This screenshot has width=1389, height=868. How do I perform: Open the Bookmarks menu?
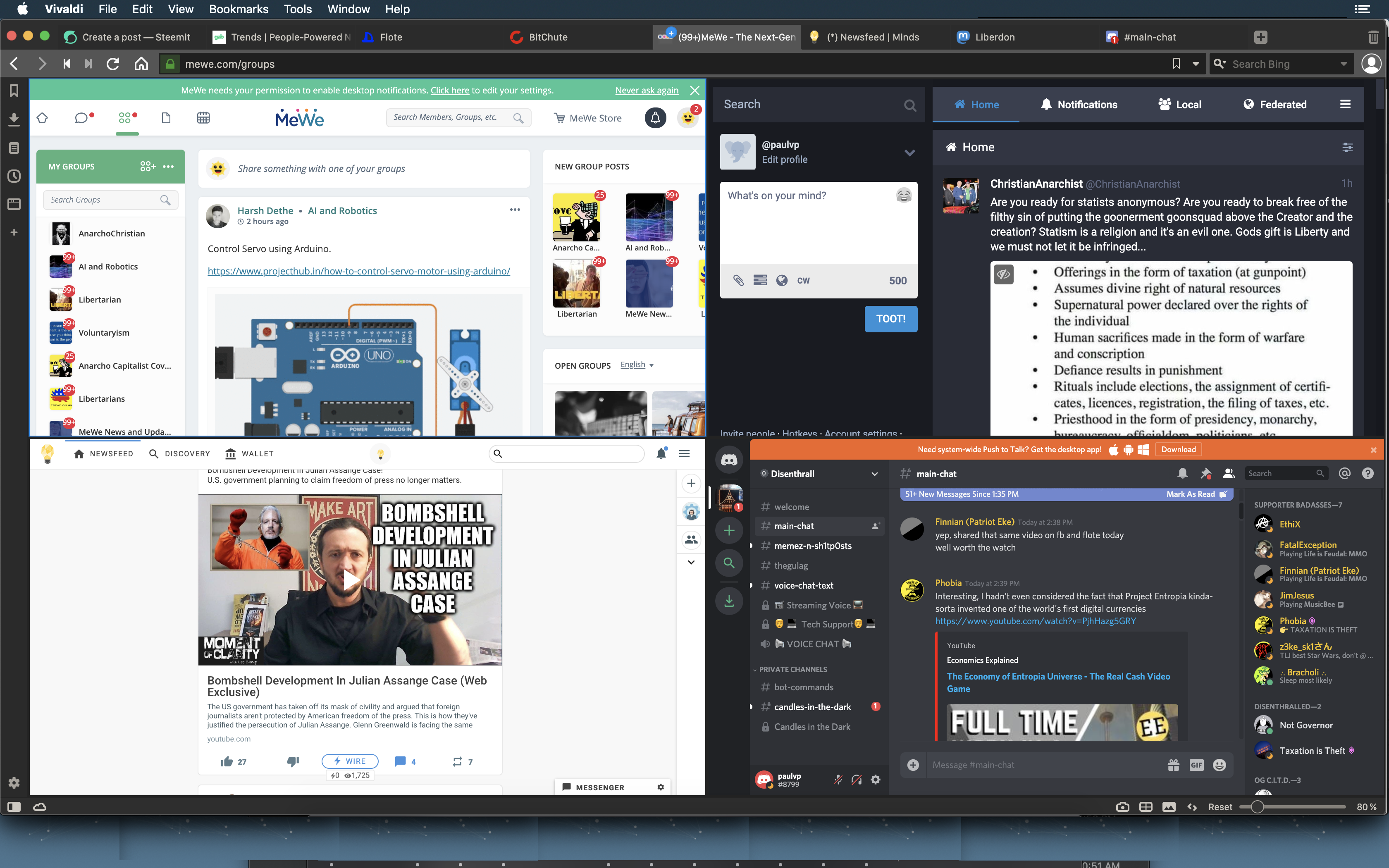pos(238,9)
